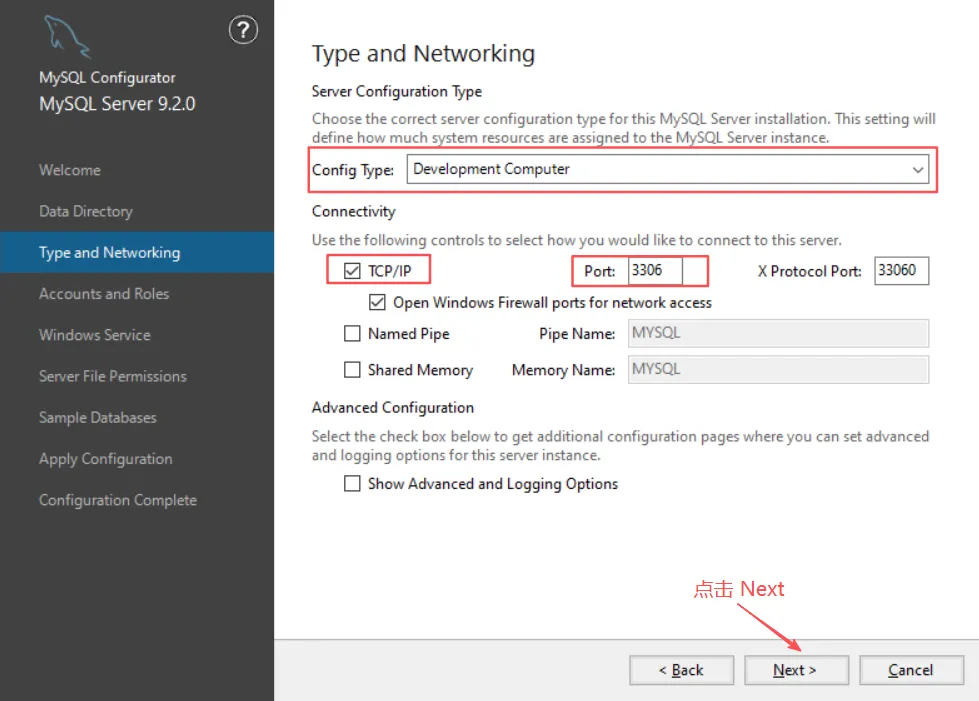Image resolution: width=979 pixels, height=701 pixels.
Task: Enable the Shared Memory checkbox
Action: 352,370
